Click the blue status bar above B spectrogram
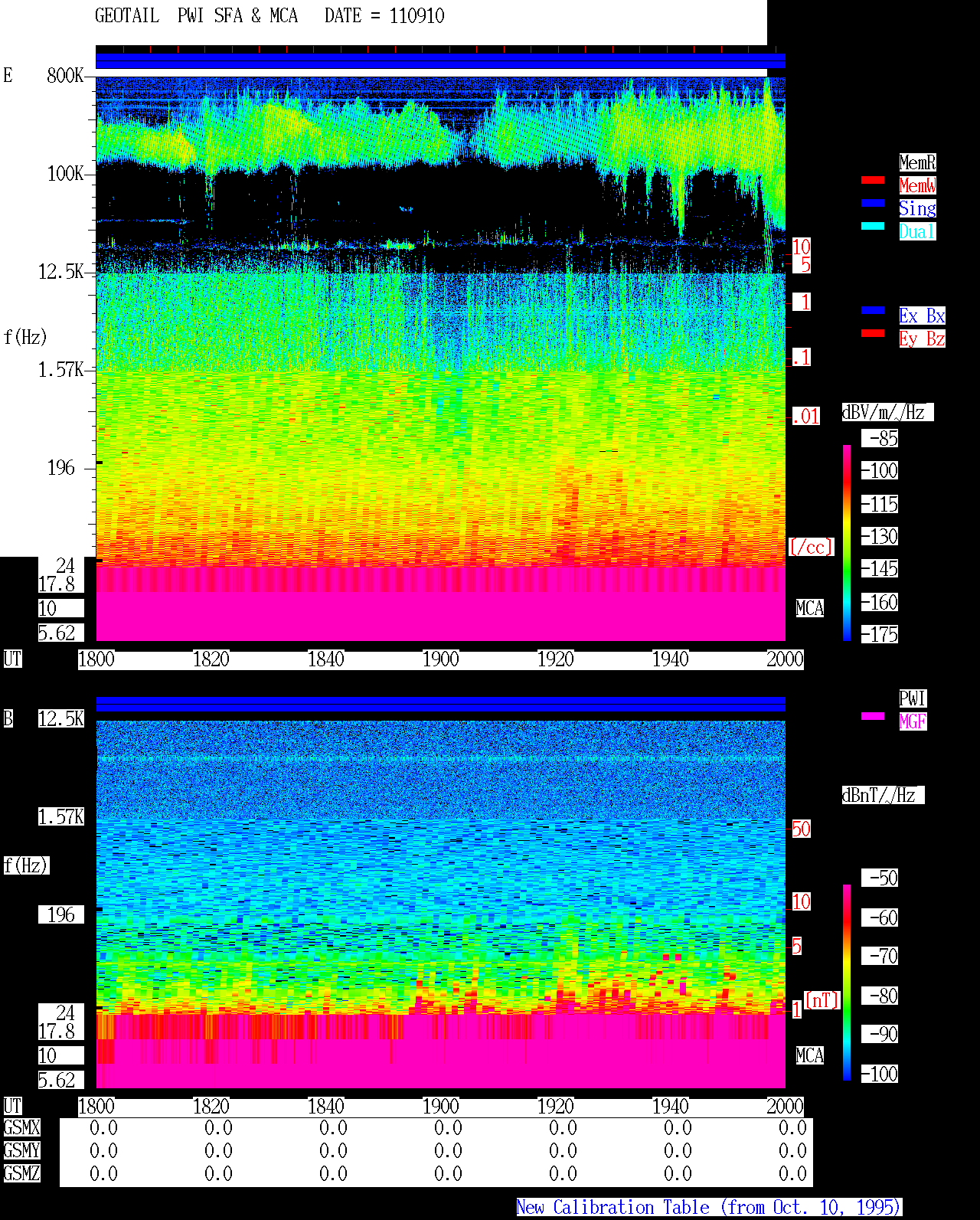The width and height of the screenshot is (980, 1220). [x=440, y=704]
